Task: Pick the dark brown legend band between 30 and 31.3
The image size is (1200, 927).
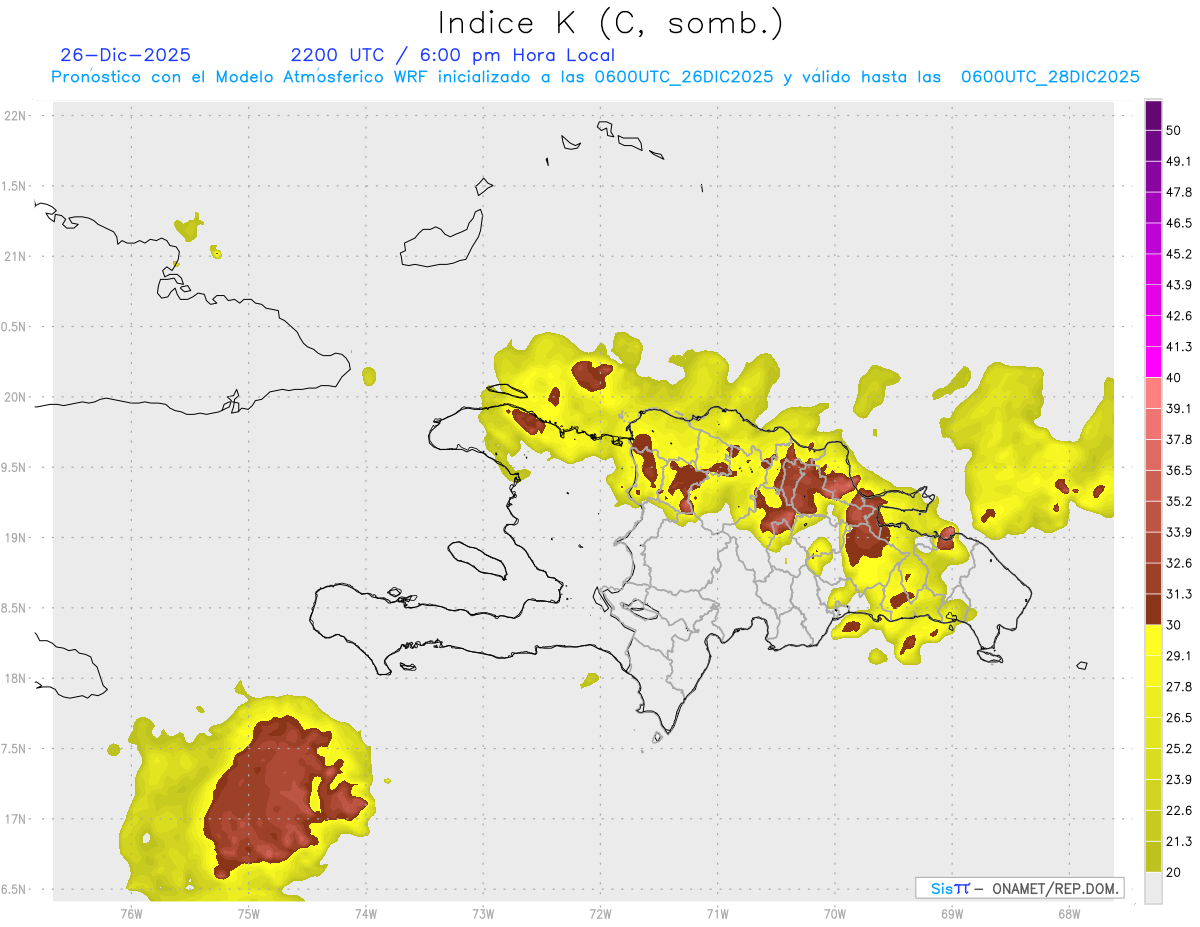Action: 1153,609
